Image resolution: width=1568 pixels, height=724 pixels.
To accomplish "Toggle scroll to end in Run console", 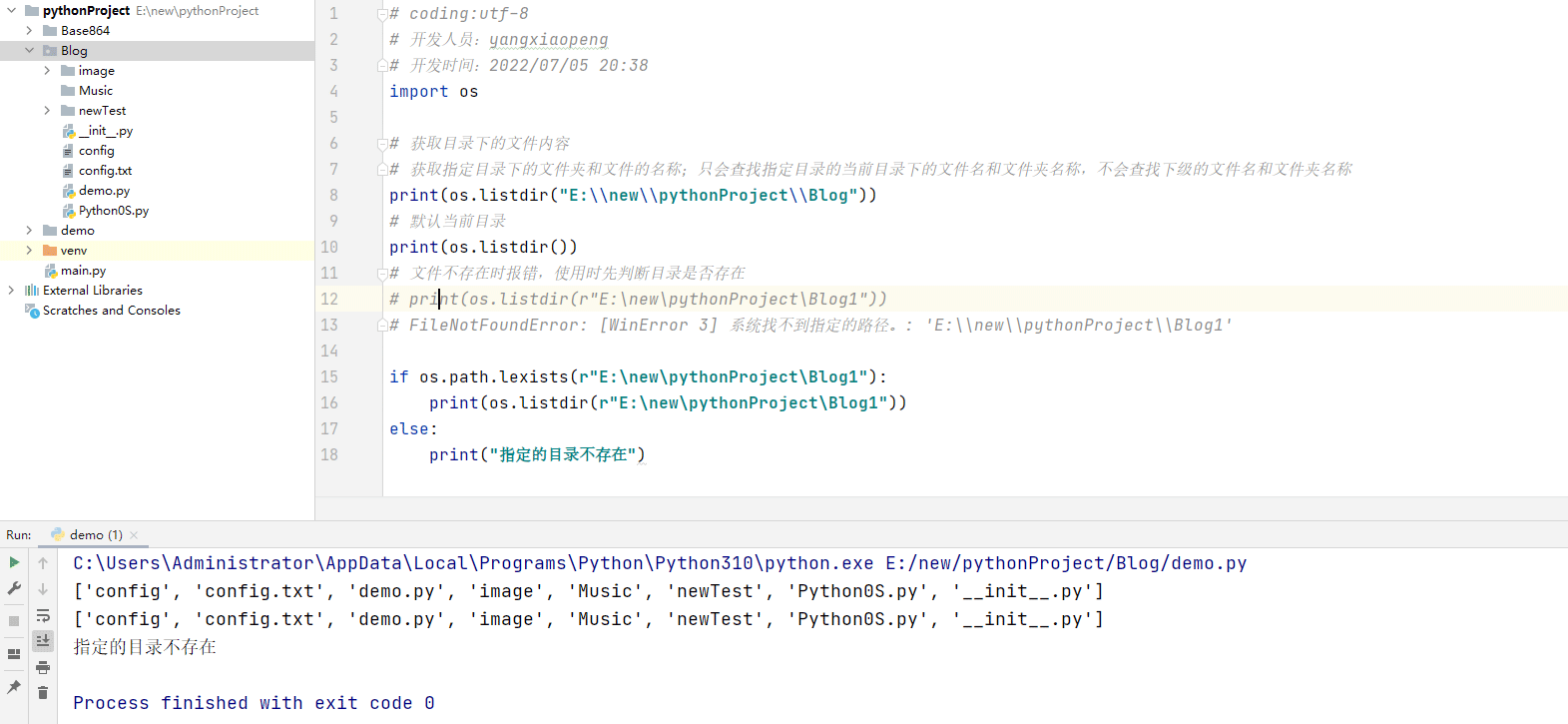I will pyautogui.click(x=43, y=640).
